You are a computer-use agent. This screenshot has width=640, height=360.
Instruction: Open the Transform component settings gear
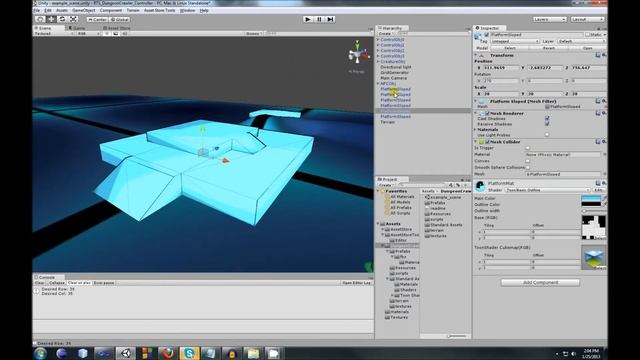[604, 55]
